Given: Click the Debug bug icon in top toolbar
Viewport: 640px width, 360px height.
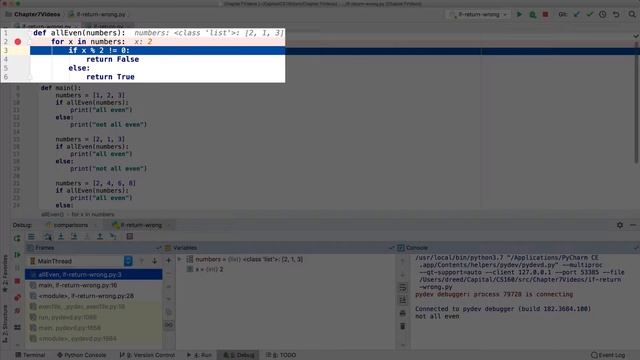Looking at the screenshot, I should 532,14.
